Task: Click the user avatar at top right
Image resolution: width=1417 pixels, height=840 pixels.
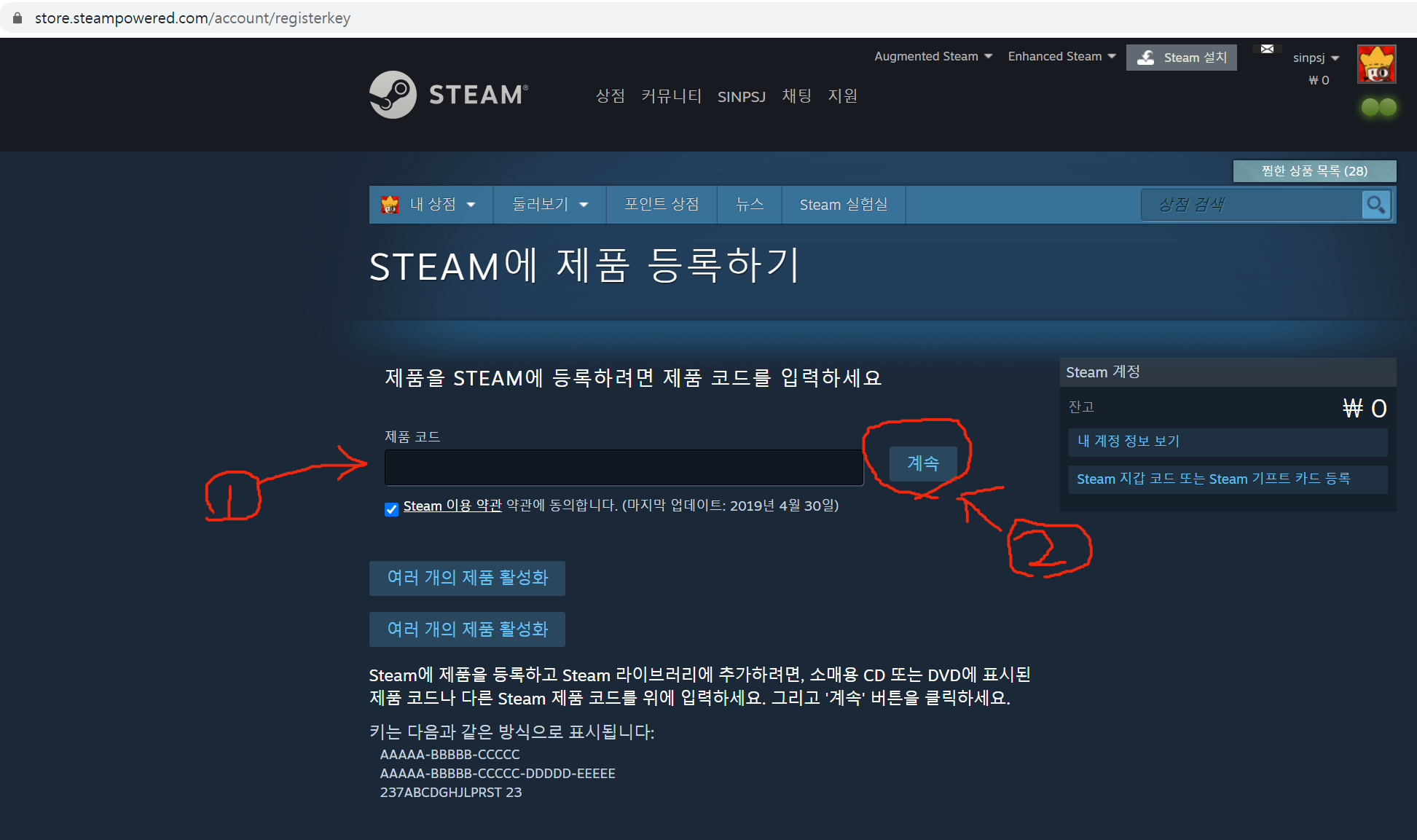Action: (1376, 64)
